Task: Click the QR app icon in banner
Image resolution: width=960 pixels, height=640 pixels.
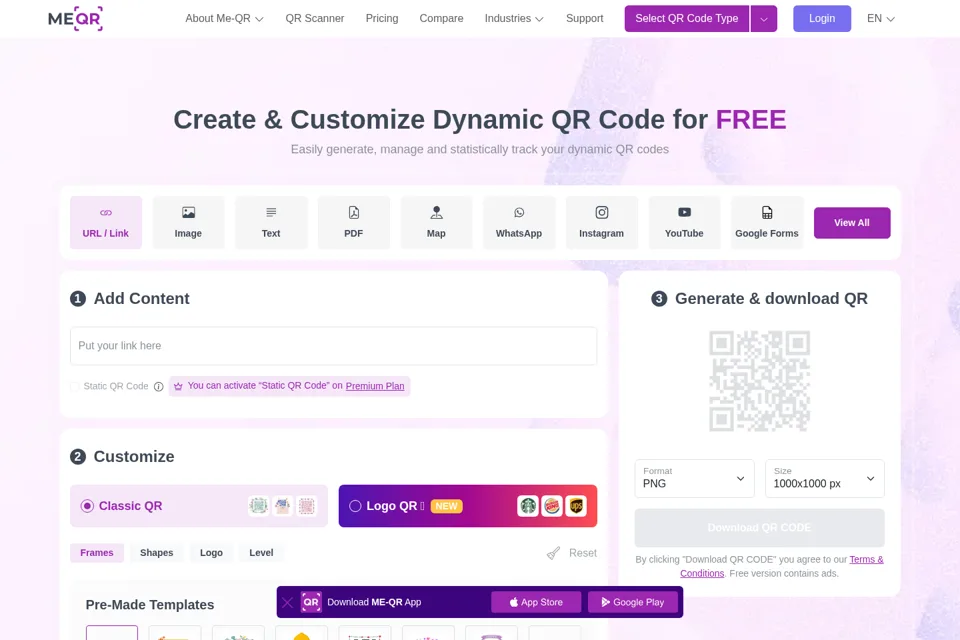Action: [311, 602]
